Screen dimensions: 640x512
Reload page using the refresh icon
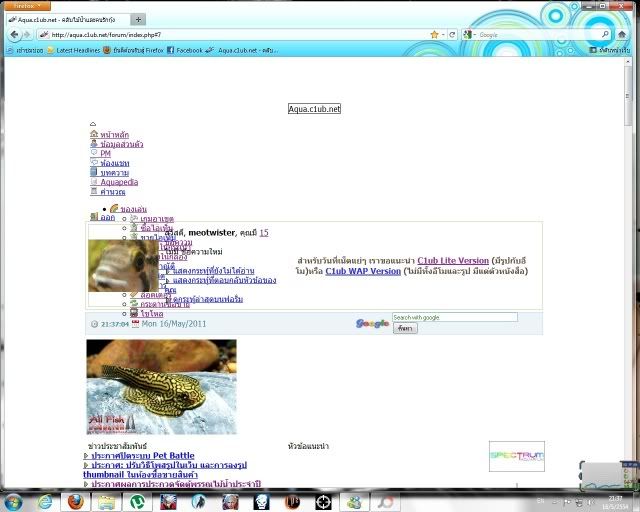(x=453, y=34)
